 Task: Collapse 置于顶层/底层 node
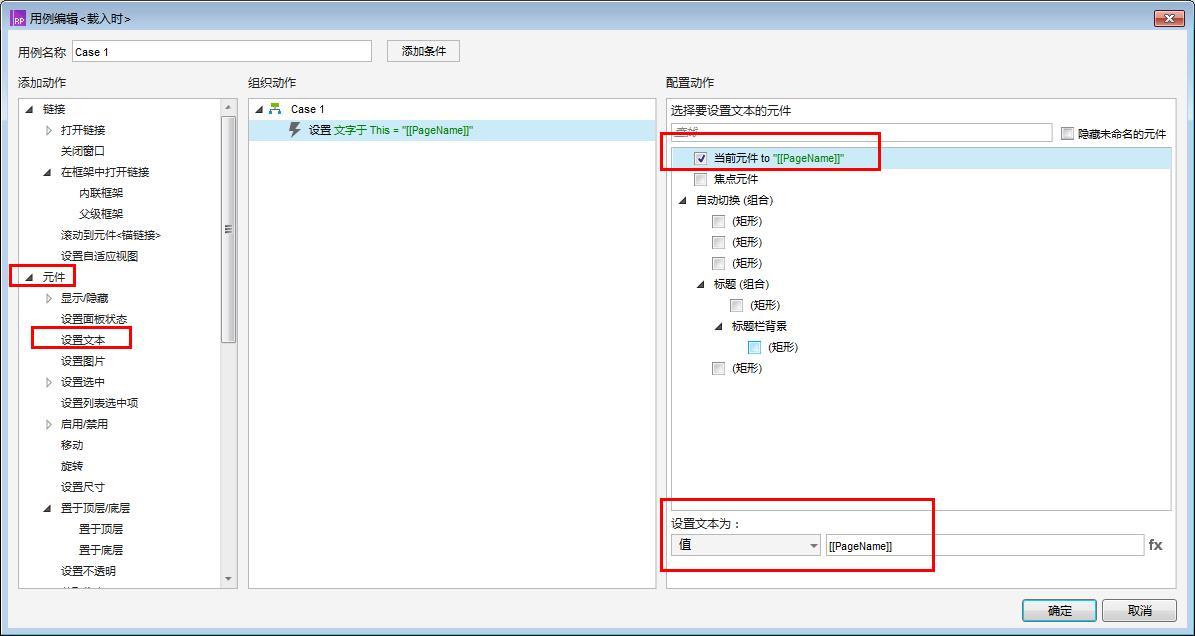(48, 508)
